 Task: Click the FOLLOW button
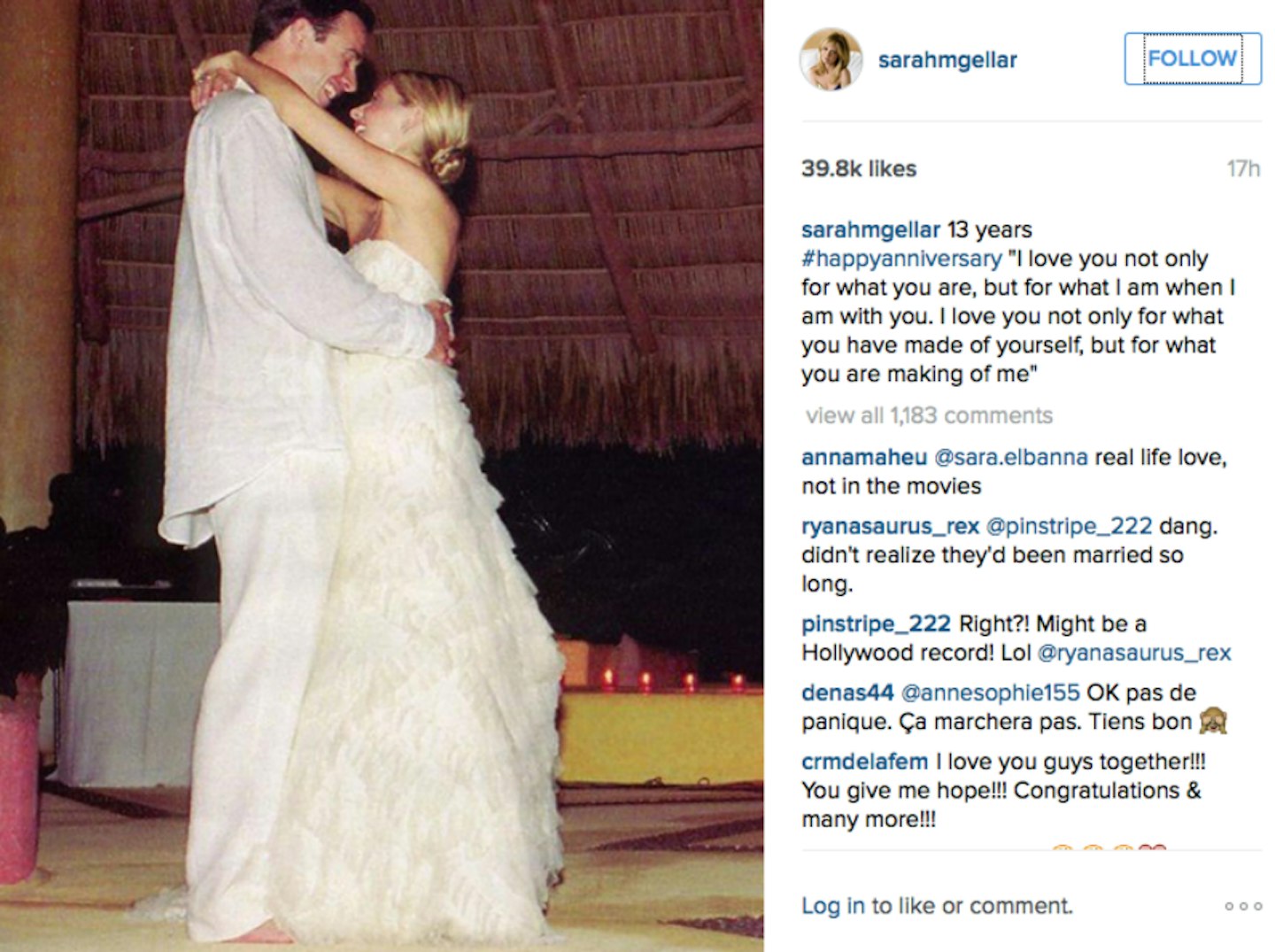[x=1193, y=58]
